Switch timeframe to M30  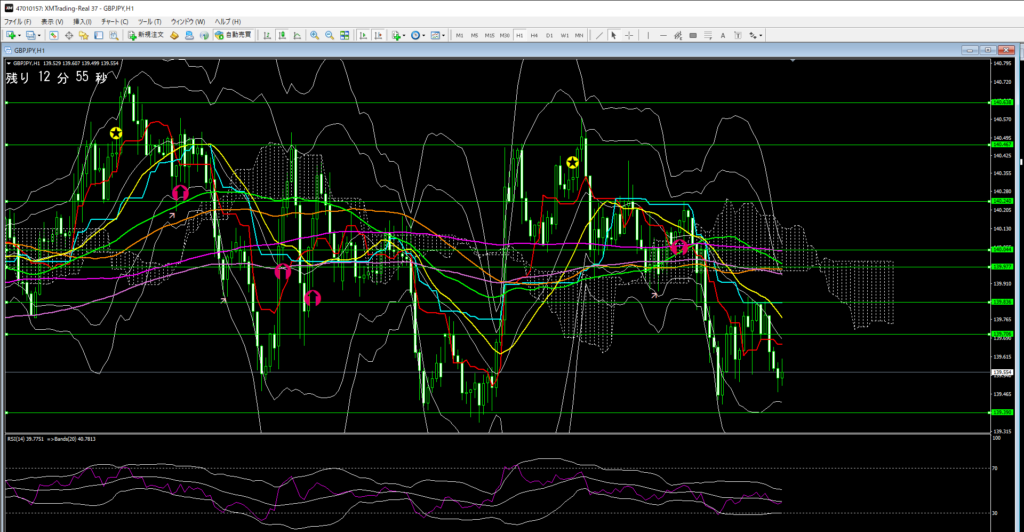[x=505, y=35]
